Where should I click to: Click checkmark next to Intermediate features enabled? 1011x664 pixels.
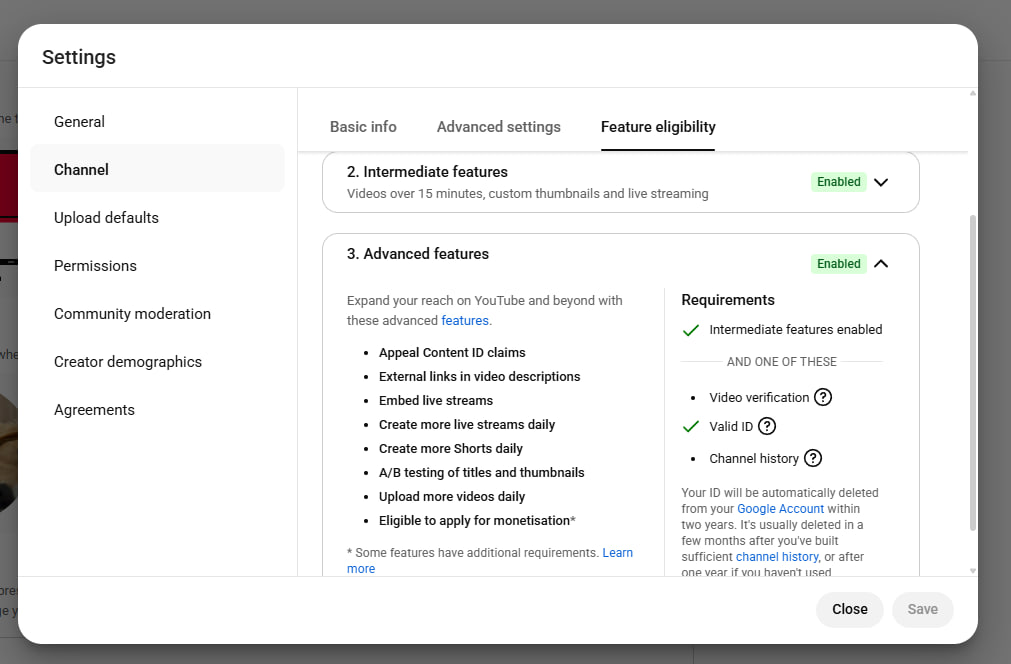click(690, 330)
